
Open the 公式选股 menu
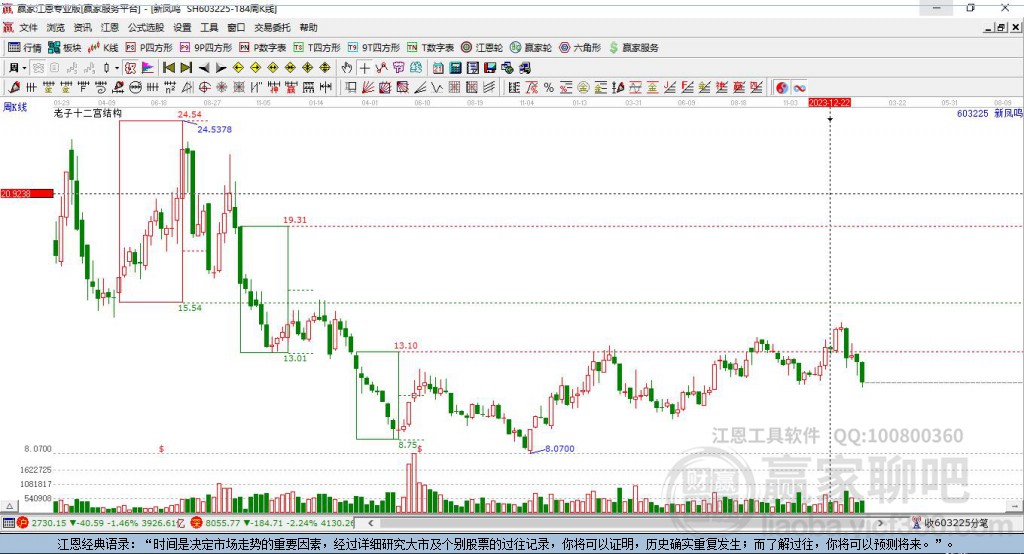coord(146,27)
